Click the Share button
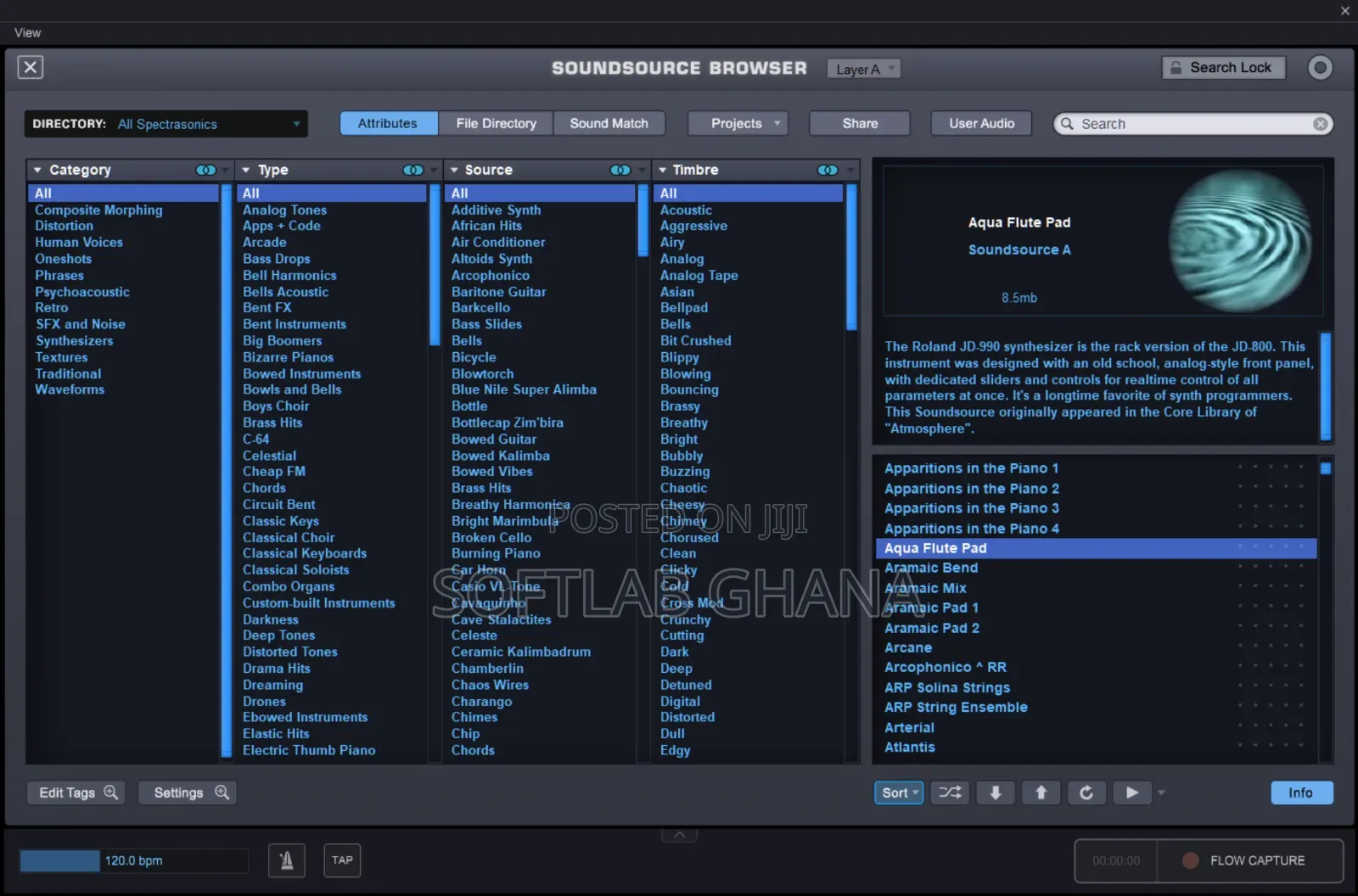Screen dimensions: 1358x896 (860, 124)
